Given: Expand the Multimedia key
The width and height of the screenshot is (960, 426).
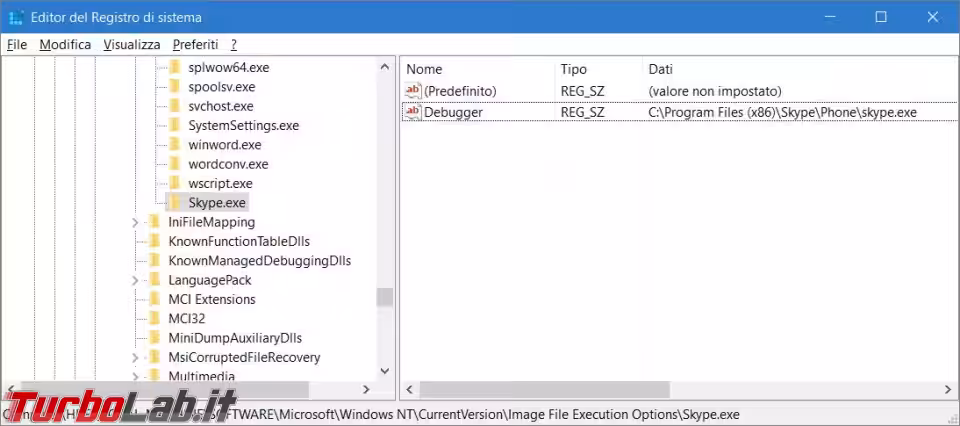Looking at the screenshot, I should pyautogui.click(x=135, y=375).
